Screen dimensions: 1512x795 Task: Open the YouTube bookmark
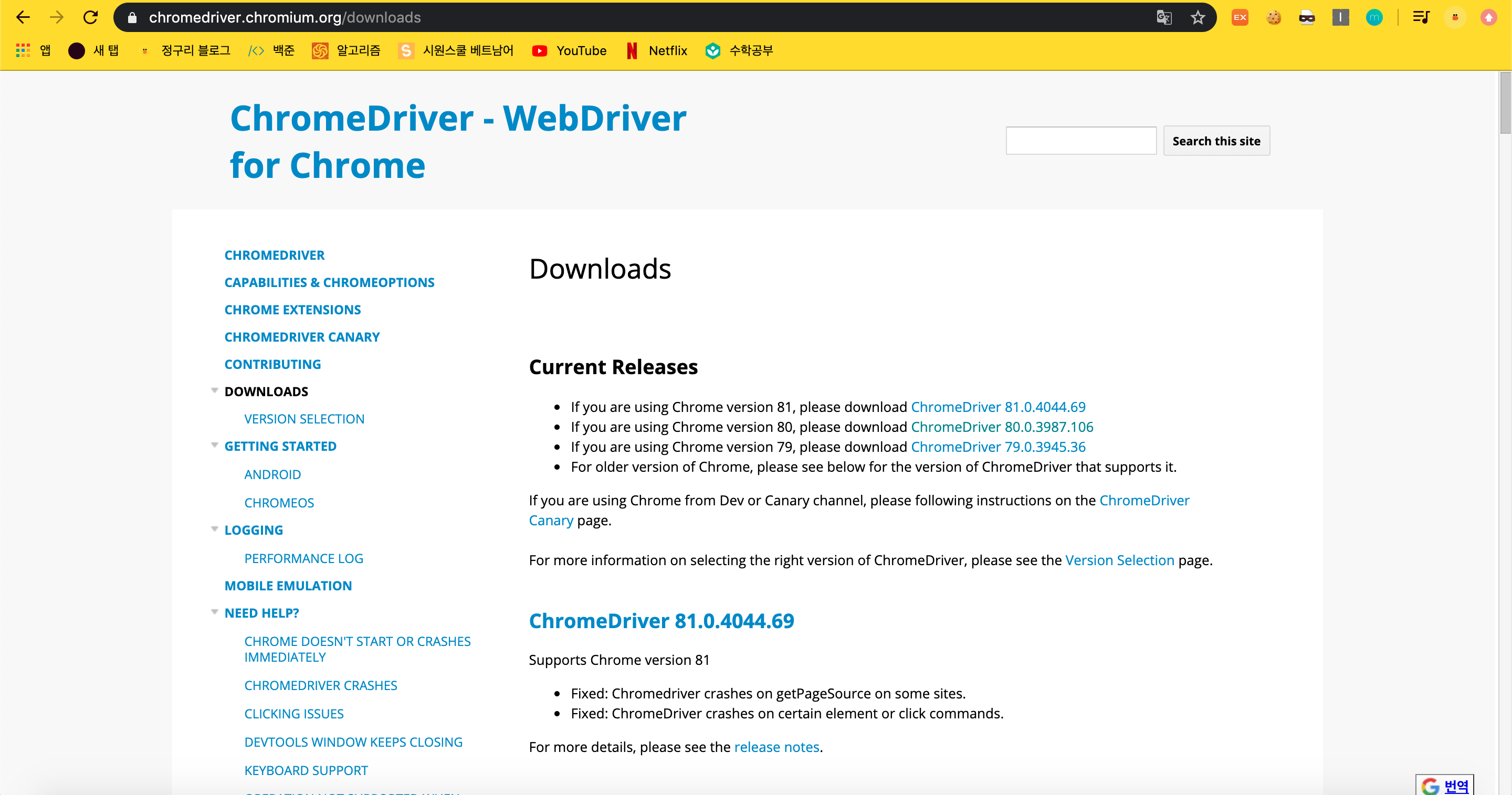[x=569, y=51]
